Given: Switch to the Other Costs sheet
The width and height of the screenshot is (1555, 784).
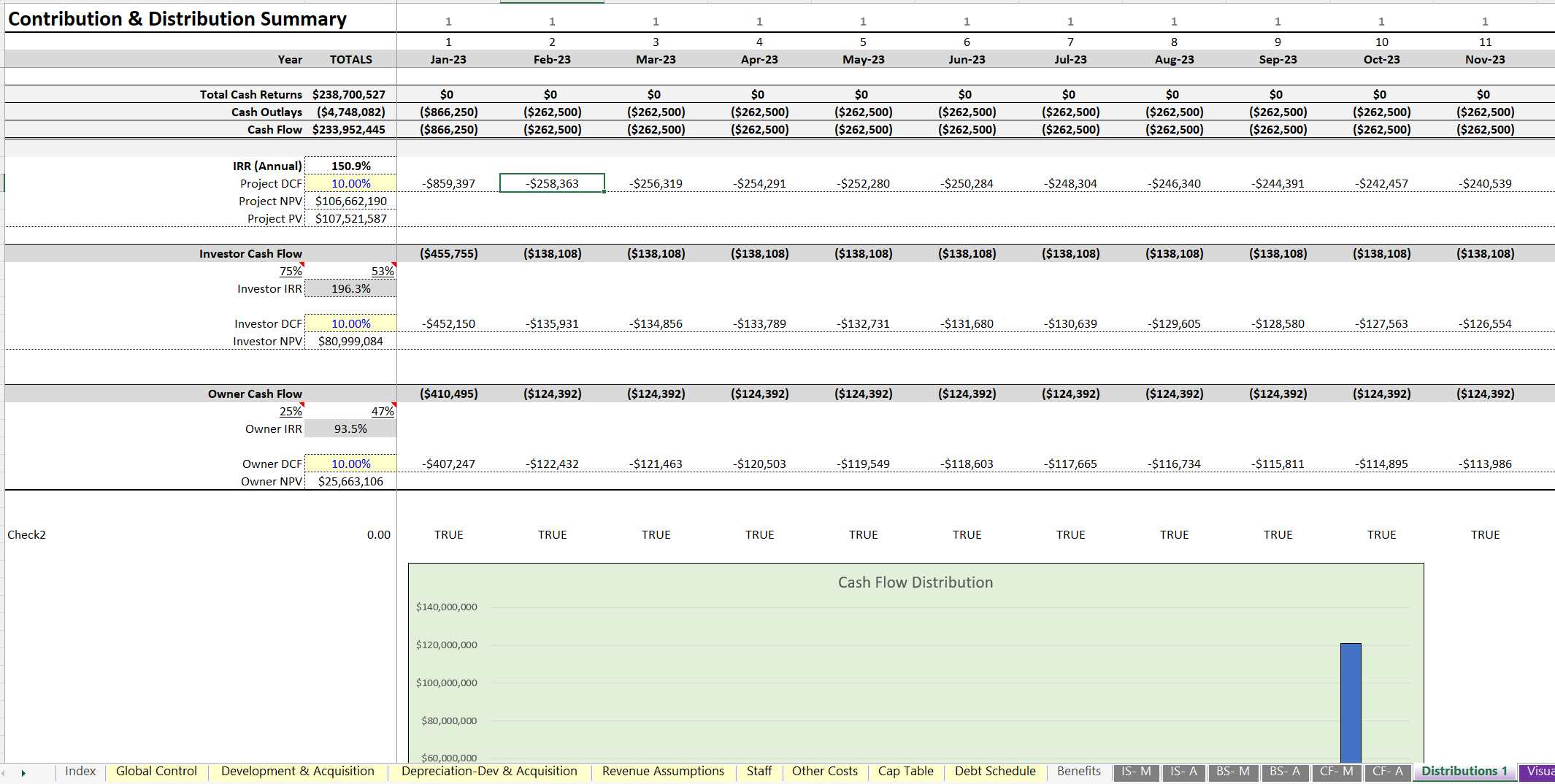Looking at the screenshot, I should tap(824, 772).
